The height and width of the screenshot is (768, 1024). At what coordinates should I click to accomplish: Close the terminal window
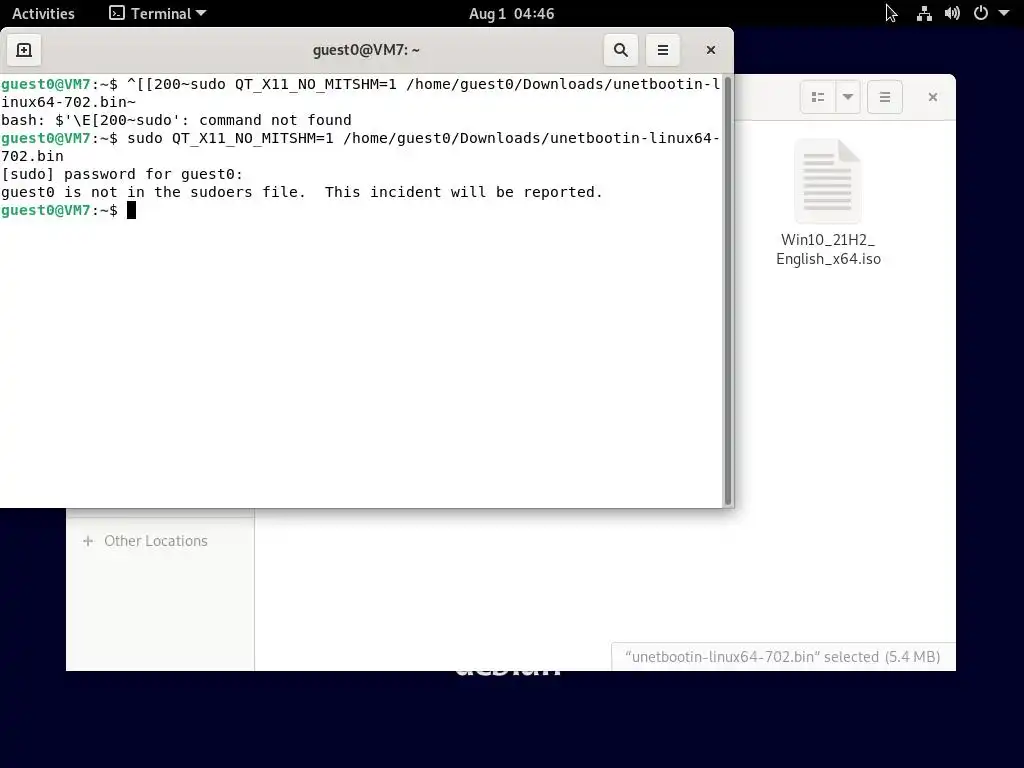point(711,50)
